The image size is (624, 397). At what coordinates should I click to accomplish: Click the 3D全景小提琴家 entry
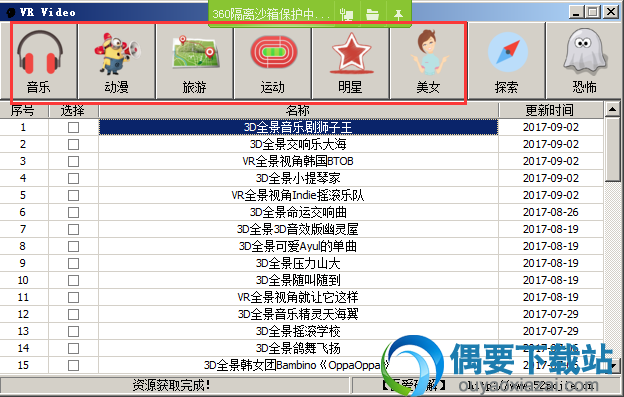point(298,178)
